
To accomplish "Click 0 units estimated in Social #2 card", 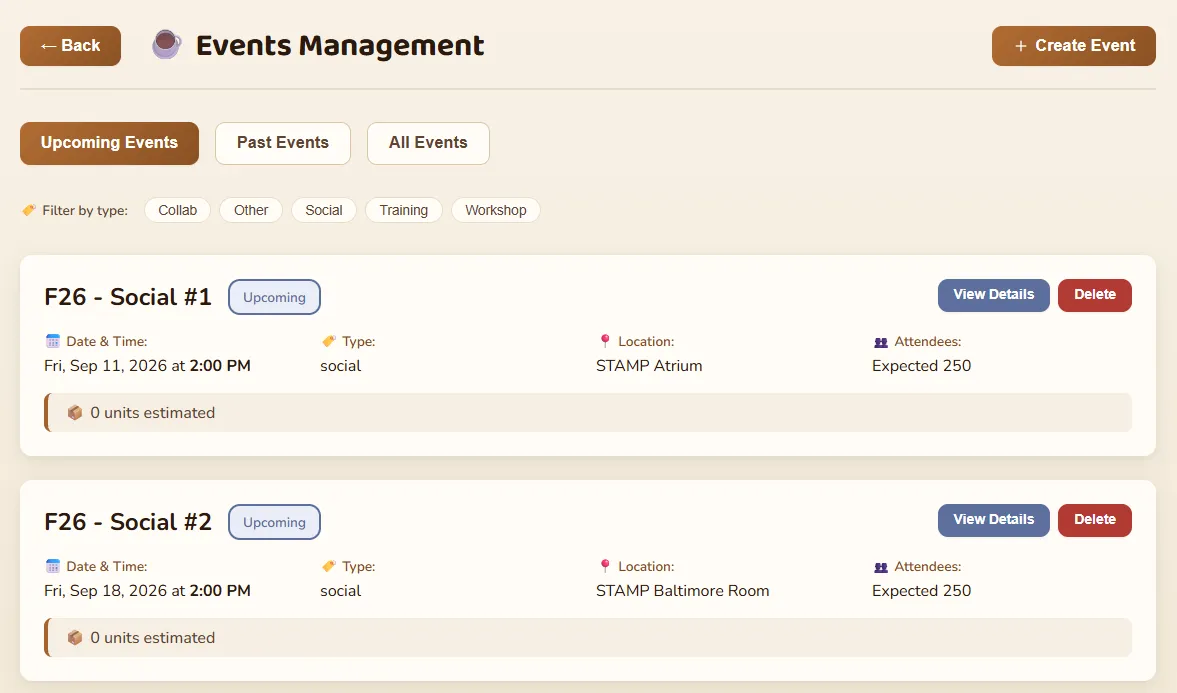I will pyautogui.click(x=152, y=637).
